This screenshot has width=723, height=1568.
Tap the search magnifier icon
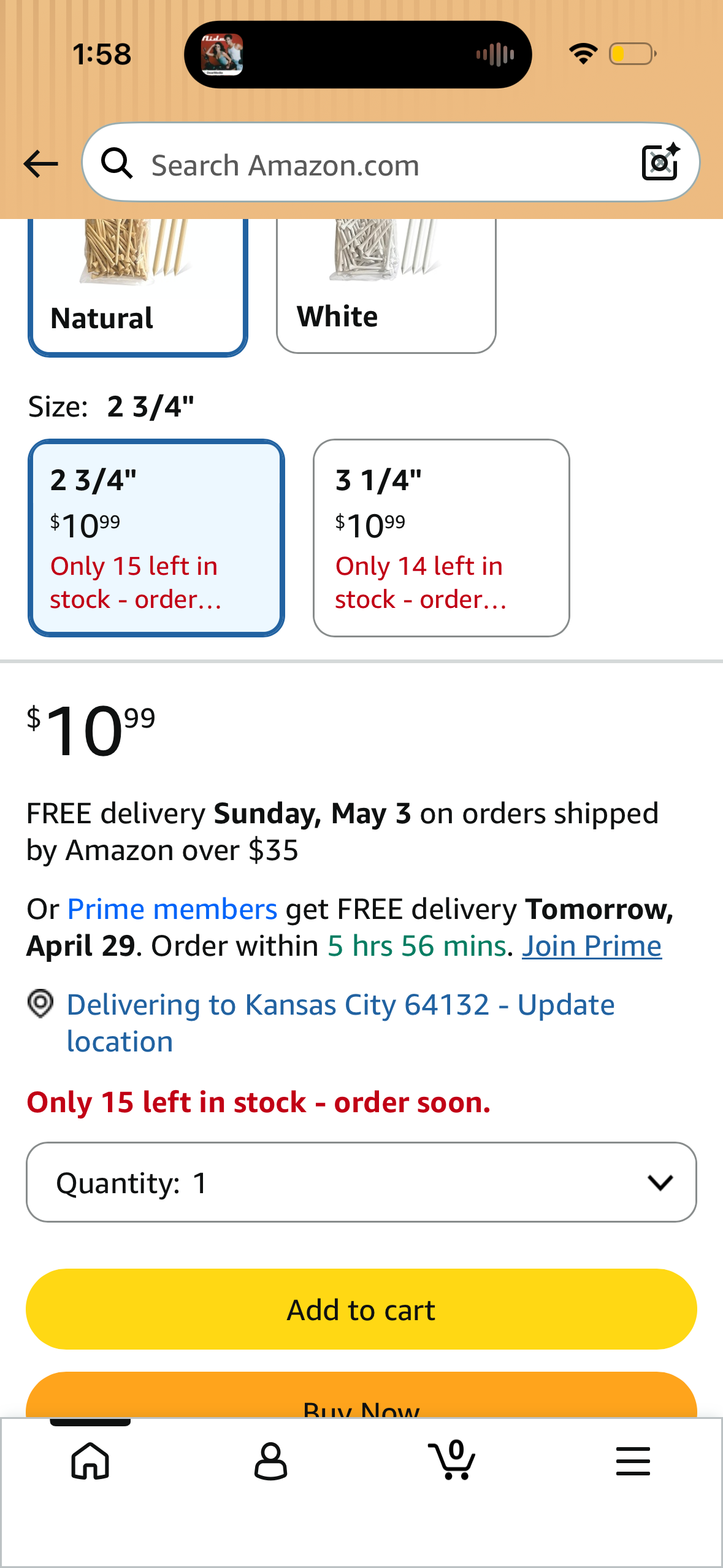117,163
